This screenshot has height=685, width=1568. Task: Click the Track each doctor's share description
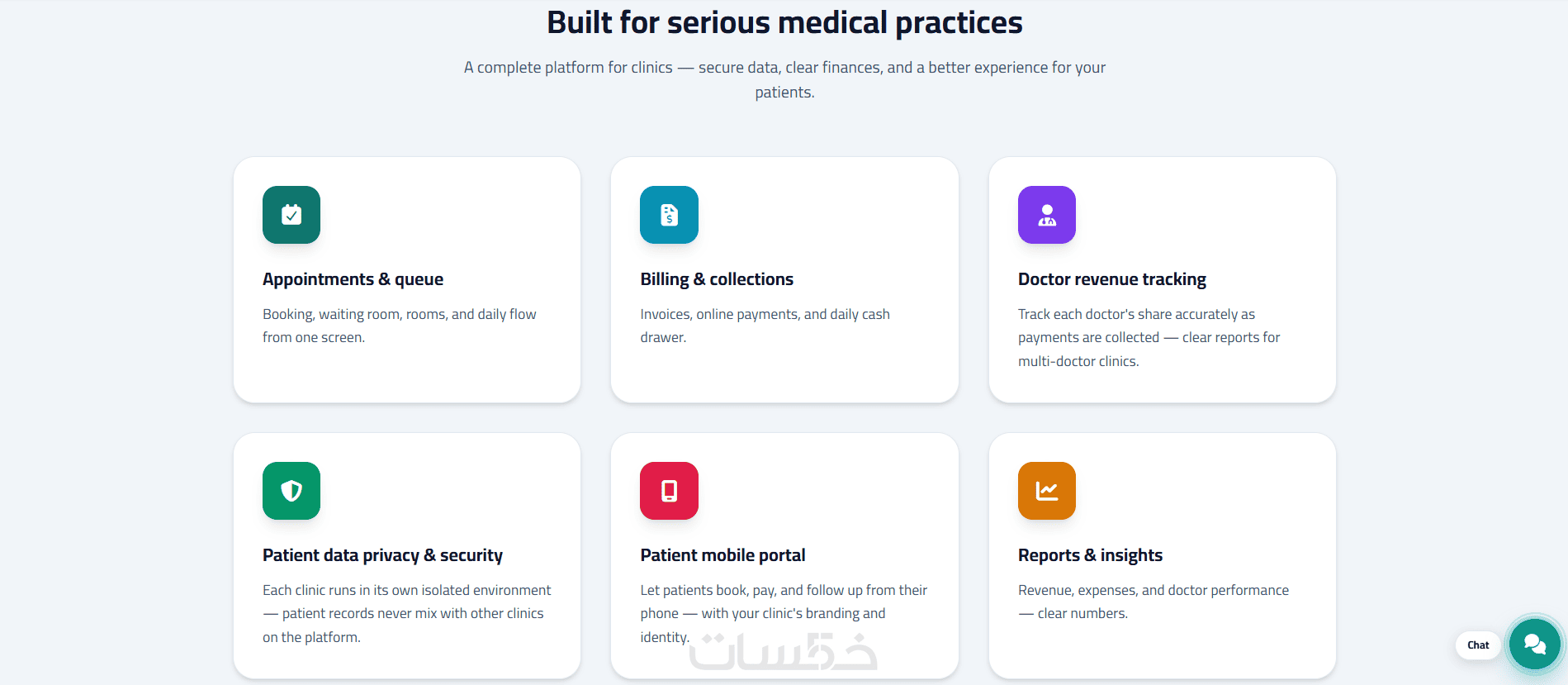pos(1149,337)
